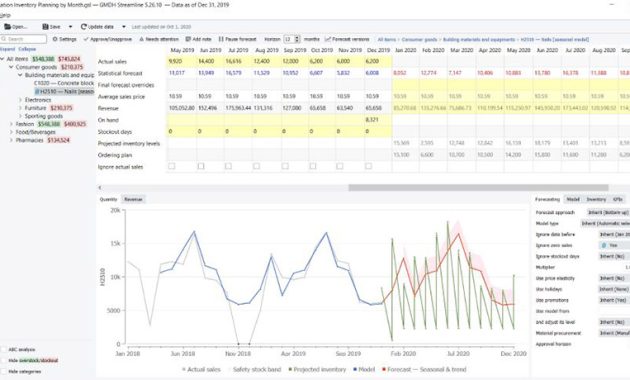Select the Inventory panel tab
The width and height of the screenshot is (630, 380).
point(596,199)
